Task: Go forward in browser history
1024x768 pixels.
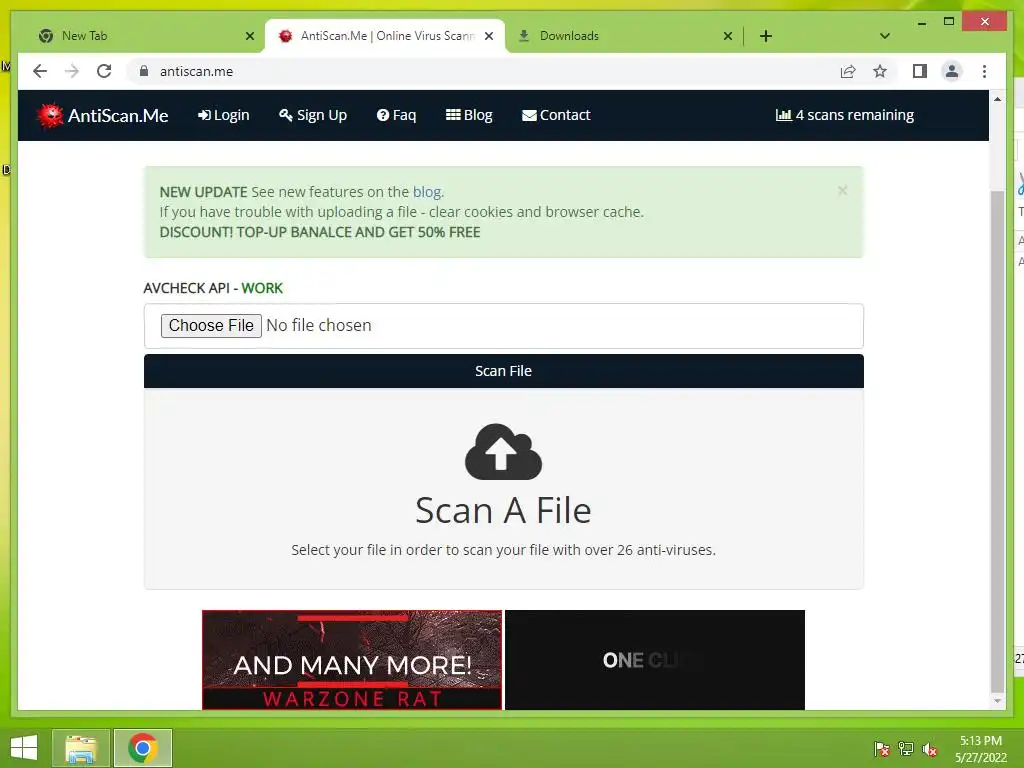Action: 72,71
